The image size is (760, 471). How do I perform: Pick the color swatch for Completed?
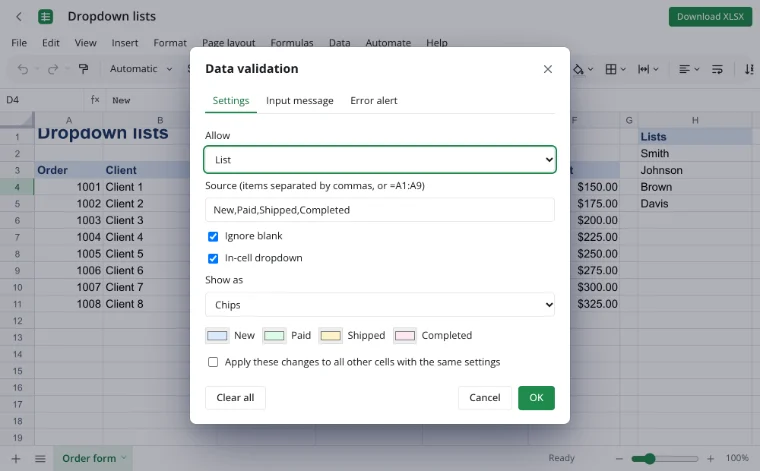click(x=405, y=336)
